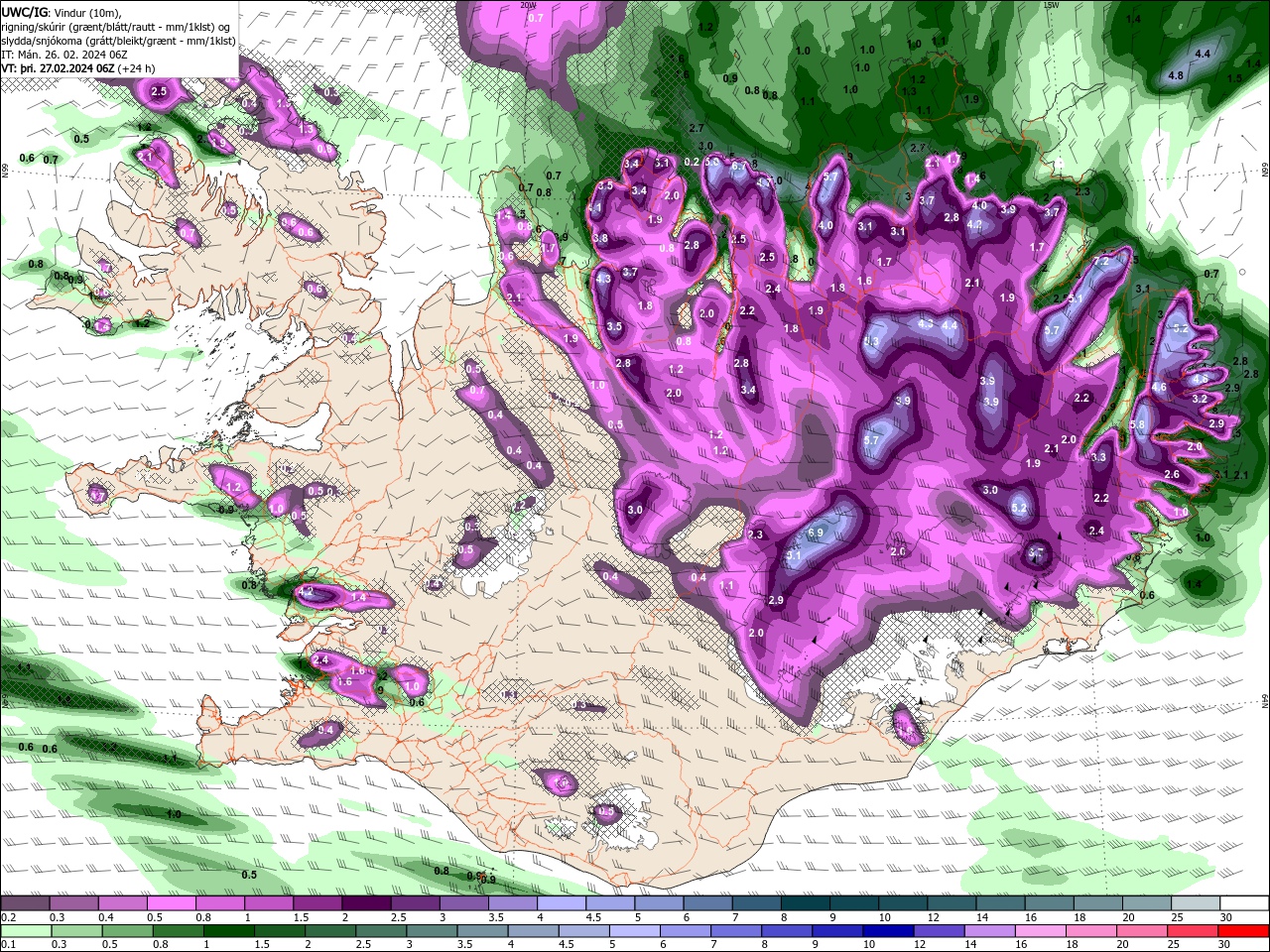Pick the dark purple swatch labeled 2 in upper legend
Image resolution: width=1270 pixels, height=952 pixels.
(x=366, y=903)
